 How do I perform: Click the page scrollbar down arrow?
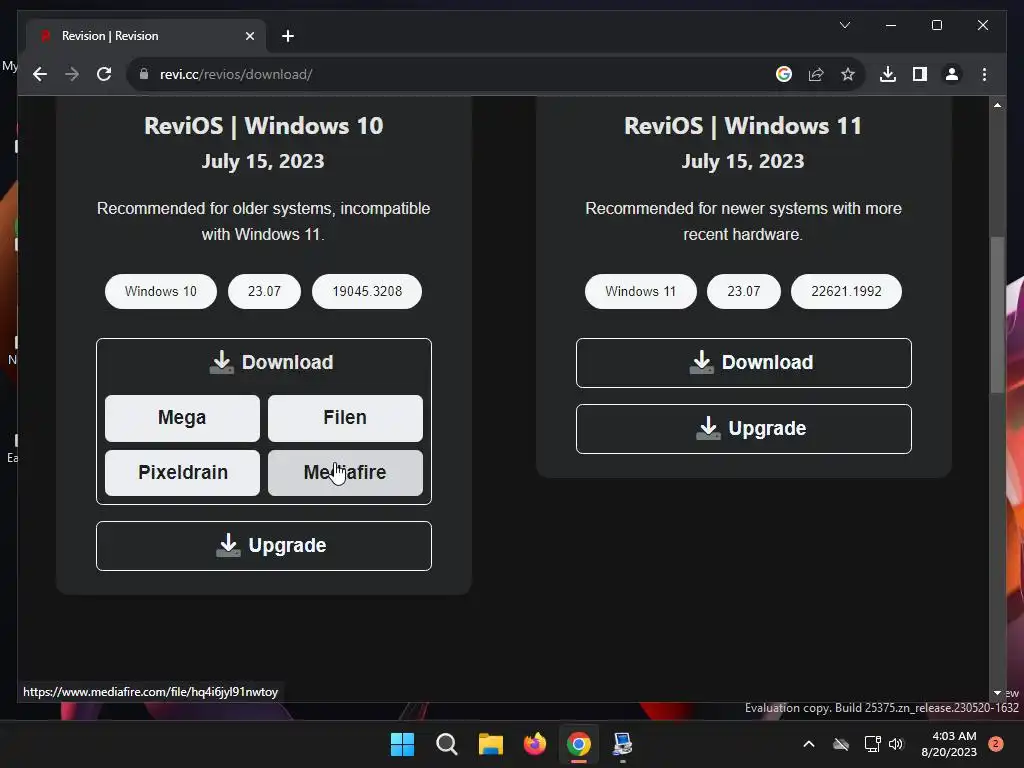tap(997, 693)
